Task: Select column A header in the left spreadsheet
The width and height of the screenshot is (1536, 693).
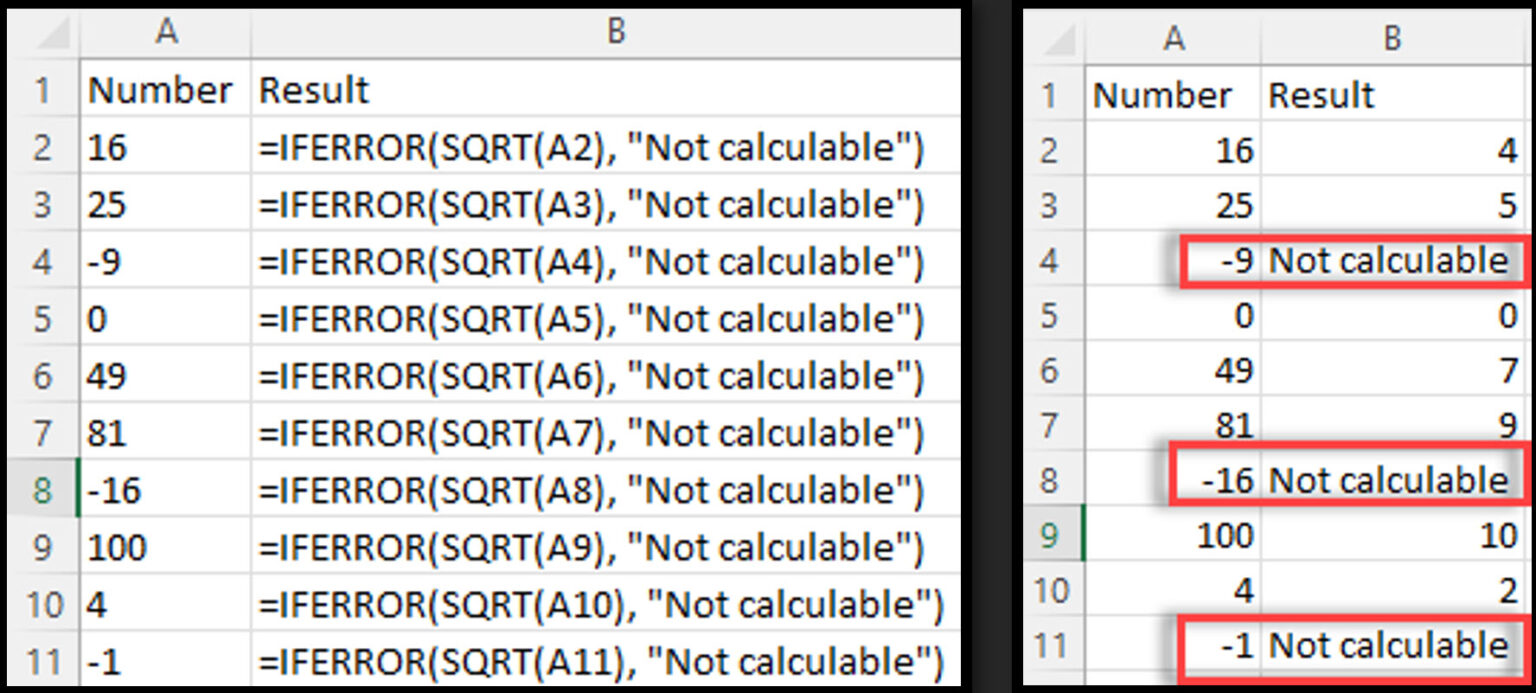Action: click(167, 32)
